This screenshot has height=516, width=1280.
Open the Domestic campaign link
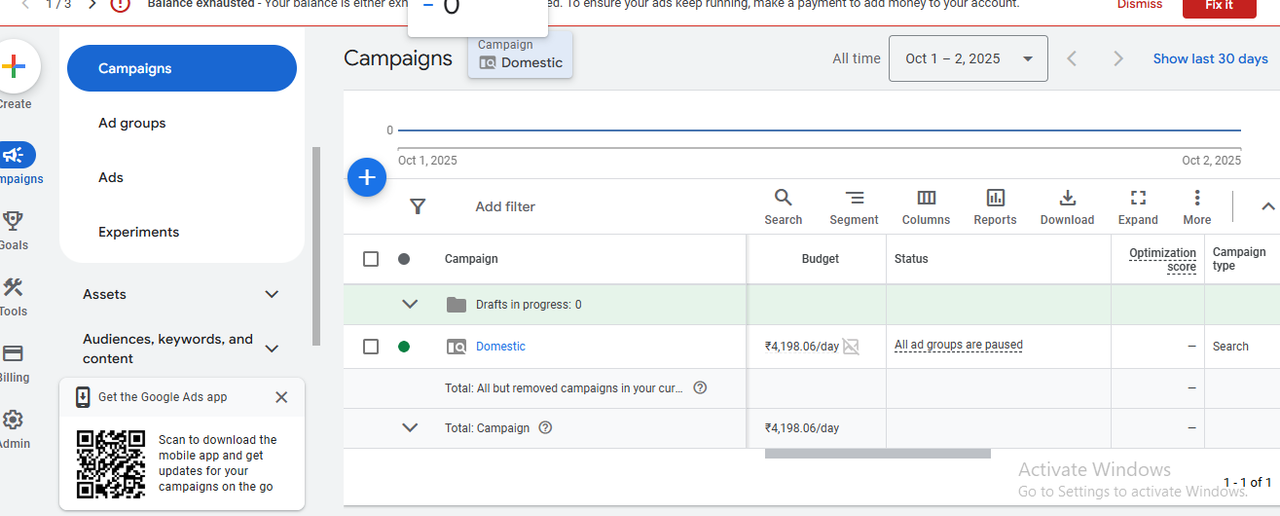tap(500, 347)
